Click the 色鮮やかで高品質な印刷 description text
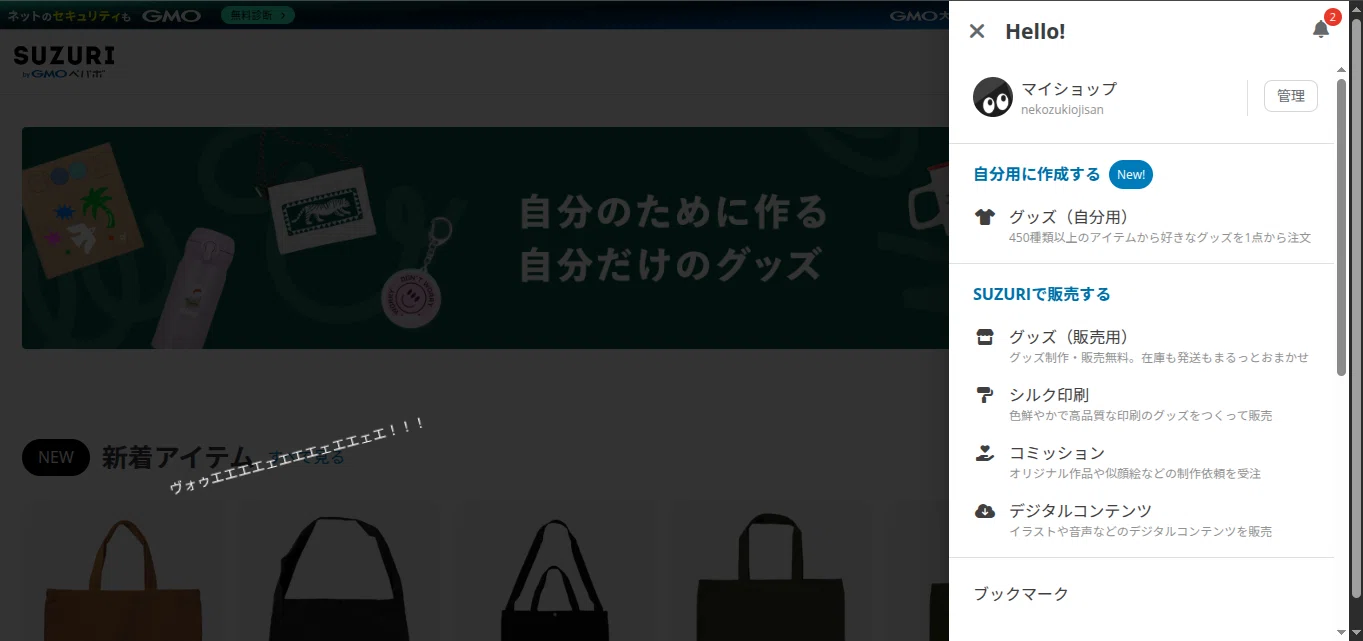This screenshot has height=641, width=1363. click(1141, 415)
